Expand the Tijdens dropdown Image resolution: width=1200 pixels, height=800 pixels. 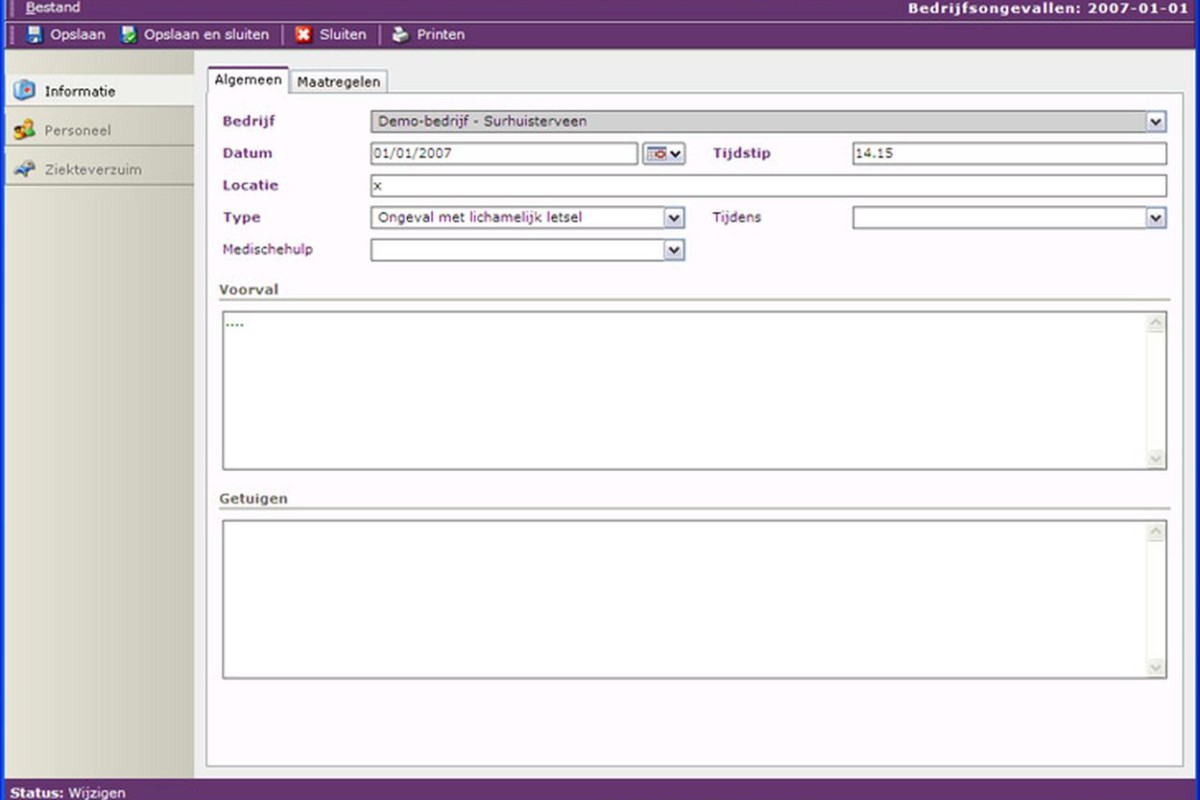coord(1156,218)
